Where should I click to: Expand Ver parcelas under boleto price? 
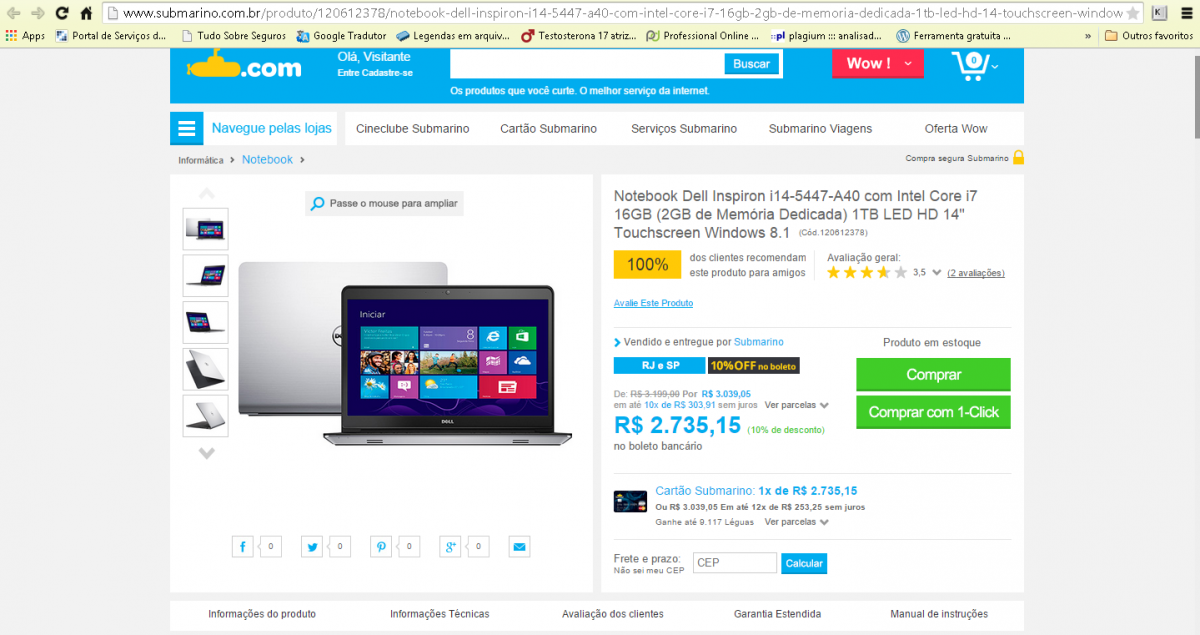pyautogui.click(x=796, y=405)
